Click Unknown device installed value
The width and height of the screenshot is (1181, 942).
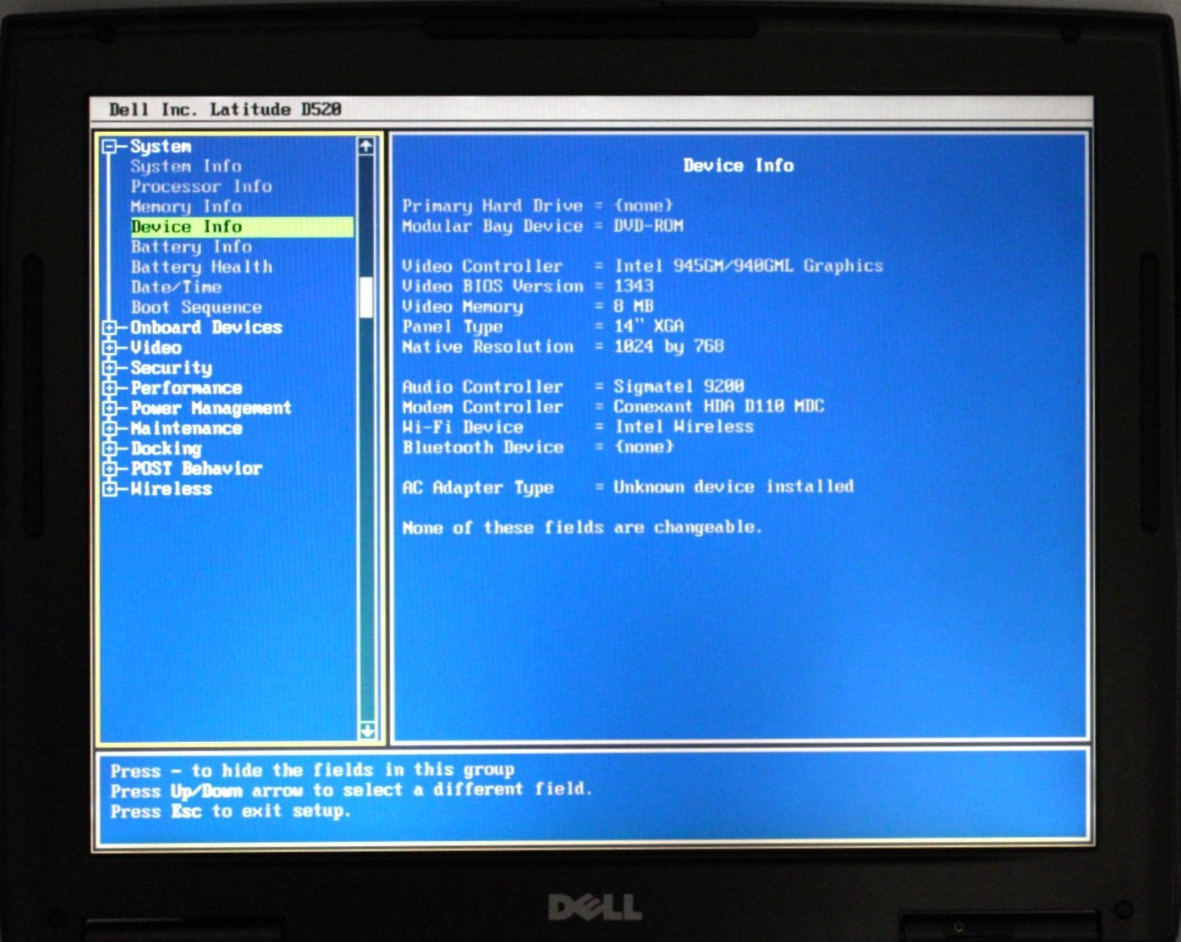pos(734,486)
